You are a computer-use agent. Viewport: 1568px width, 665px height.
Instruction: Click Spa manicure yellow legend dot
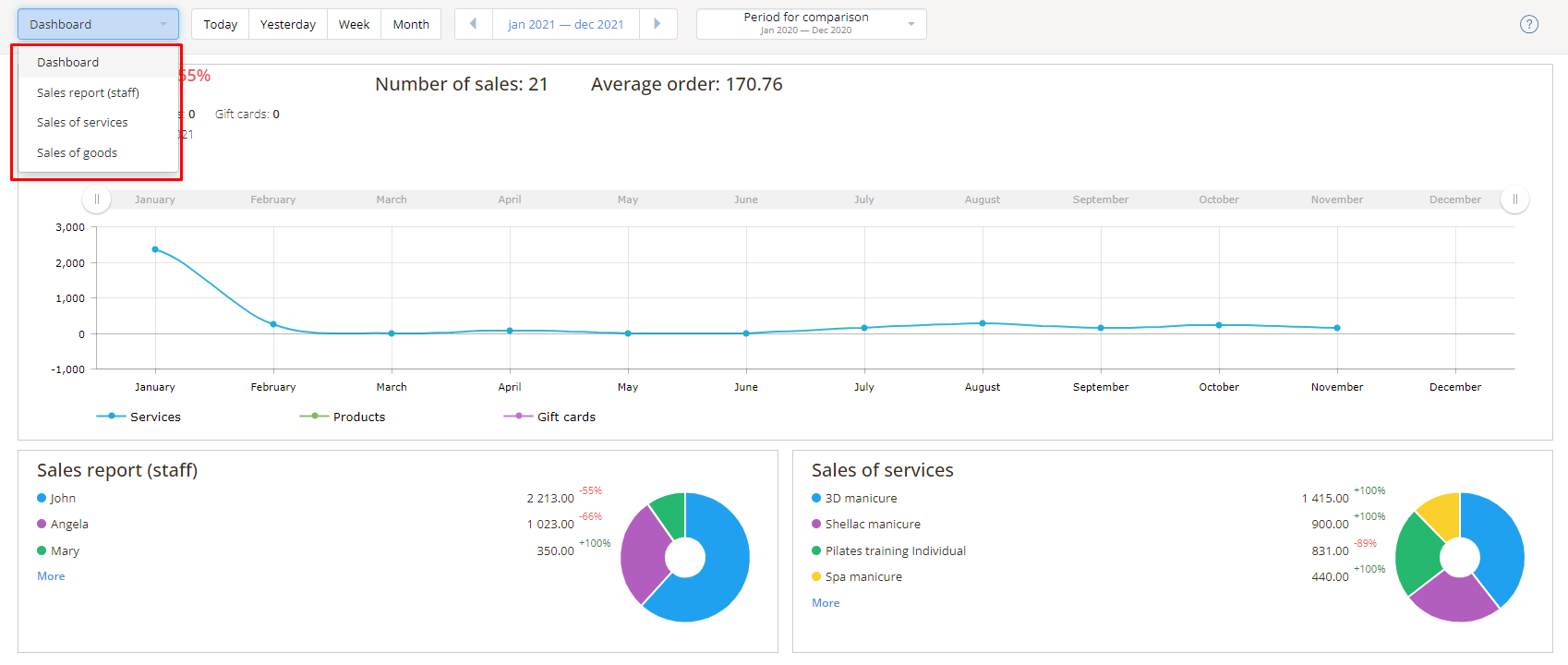[x=816, y=576]
